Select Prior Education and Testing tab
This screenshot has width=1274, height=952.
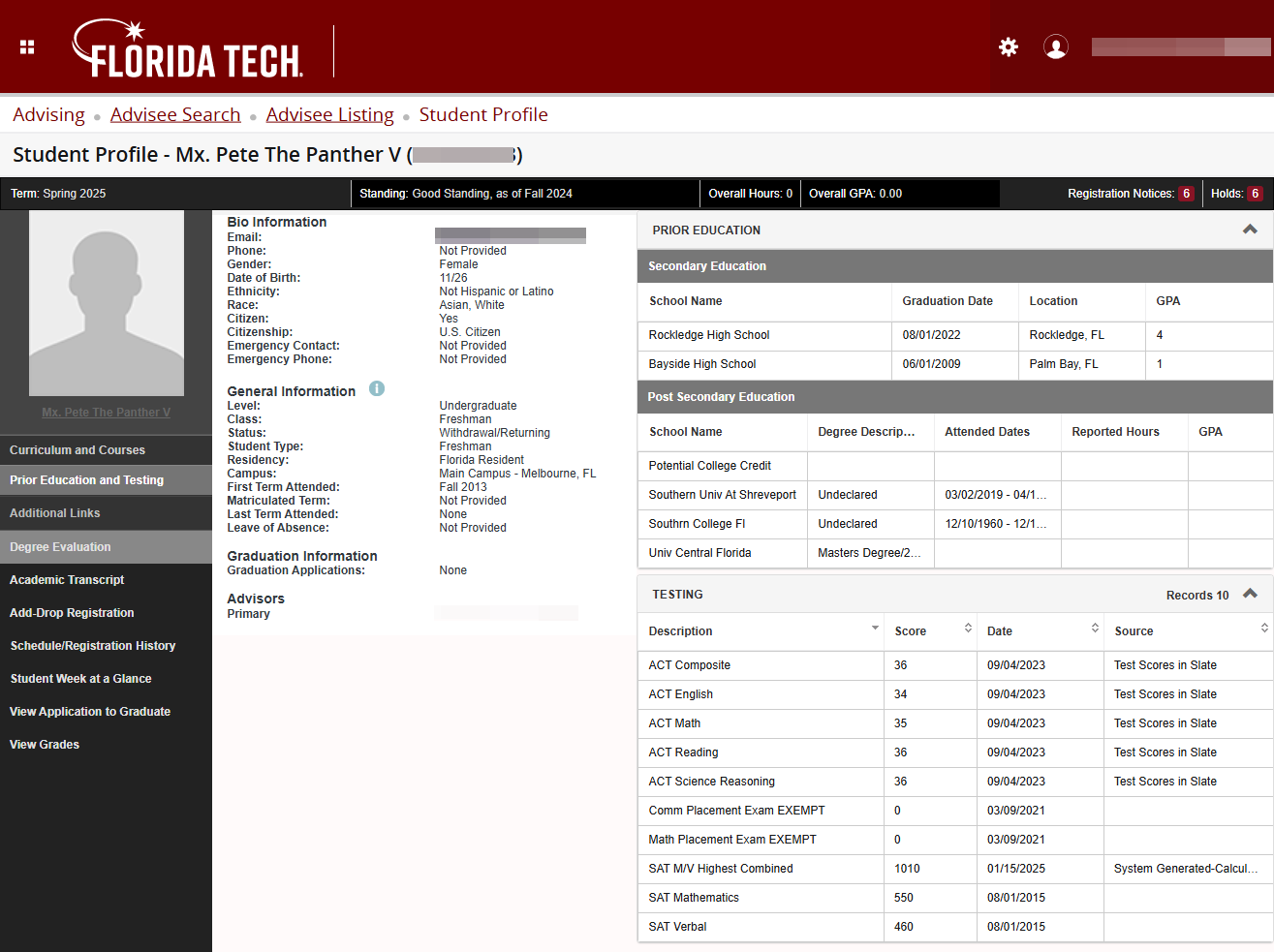[106, 480]
